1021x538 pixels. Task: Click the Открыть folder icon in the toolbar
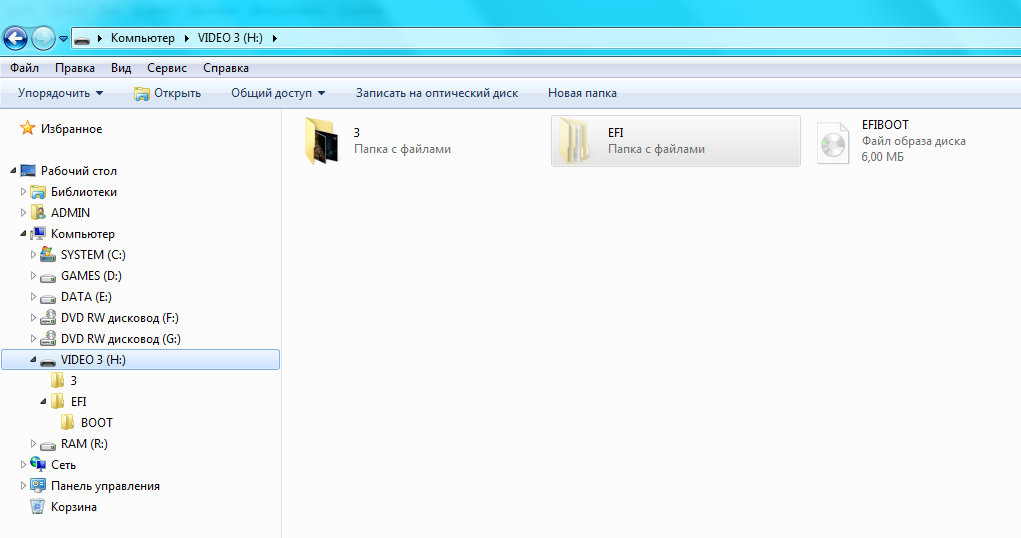coord(141,94)
